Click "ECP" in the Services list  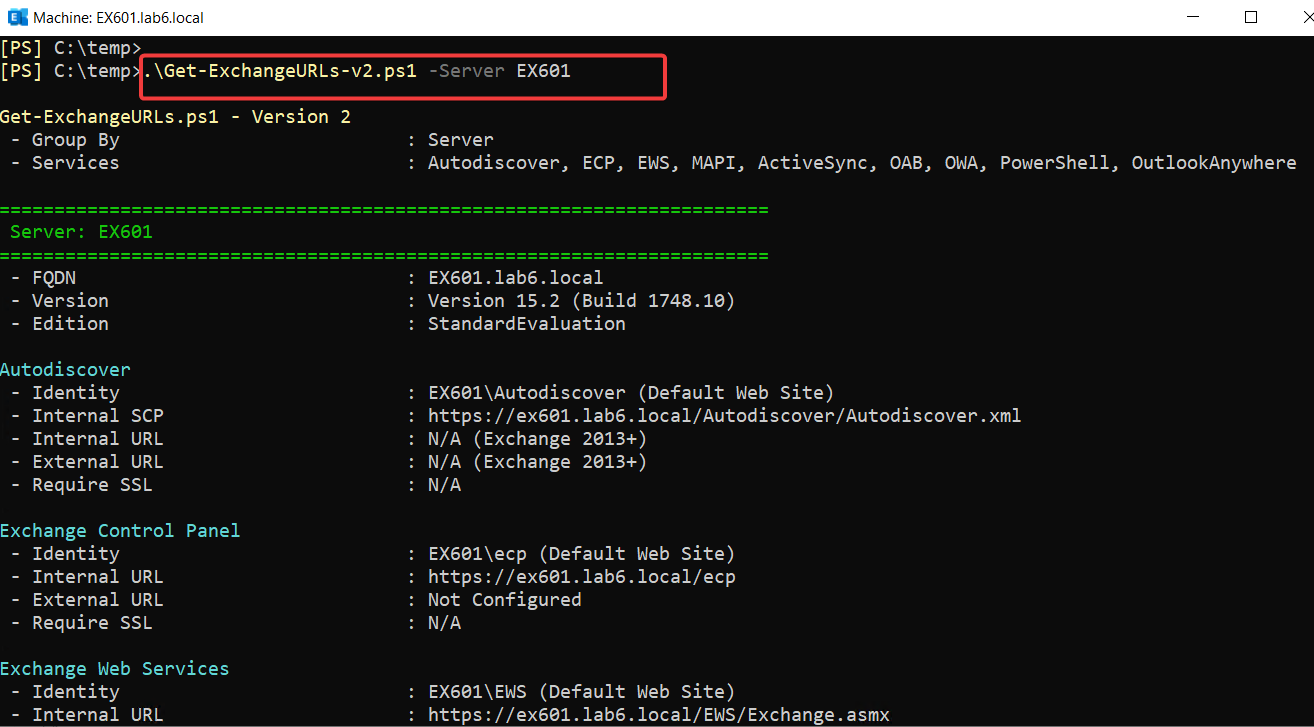pyautogui.click(x=599, y=163)
